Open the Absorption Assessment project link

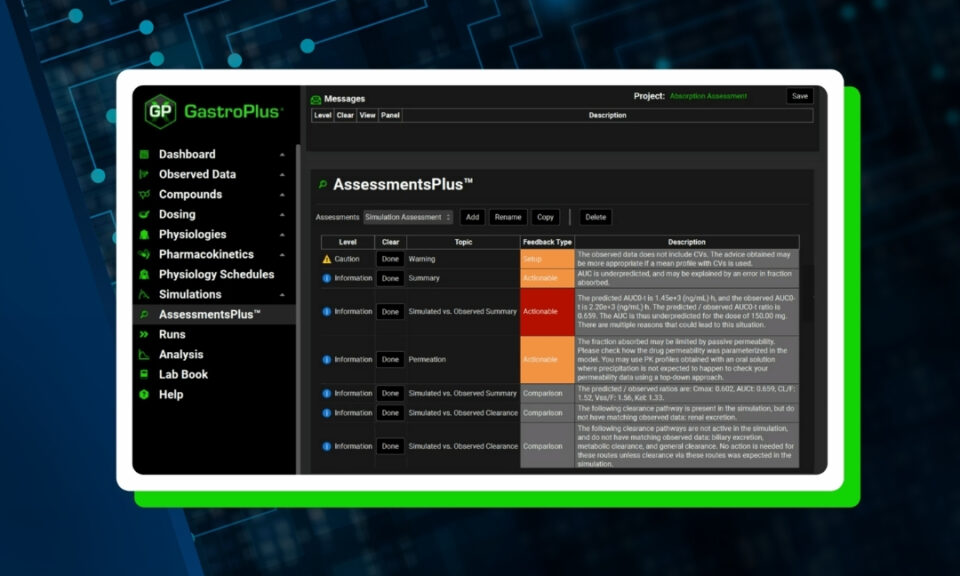click(x=708, y=96)
